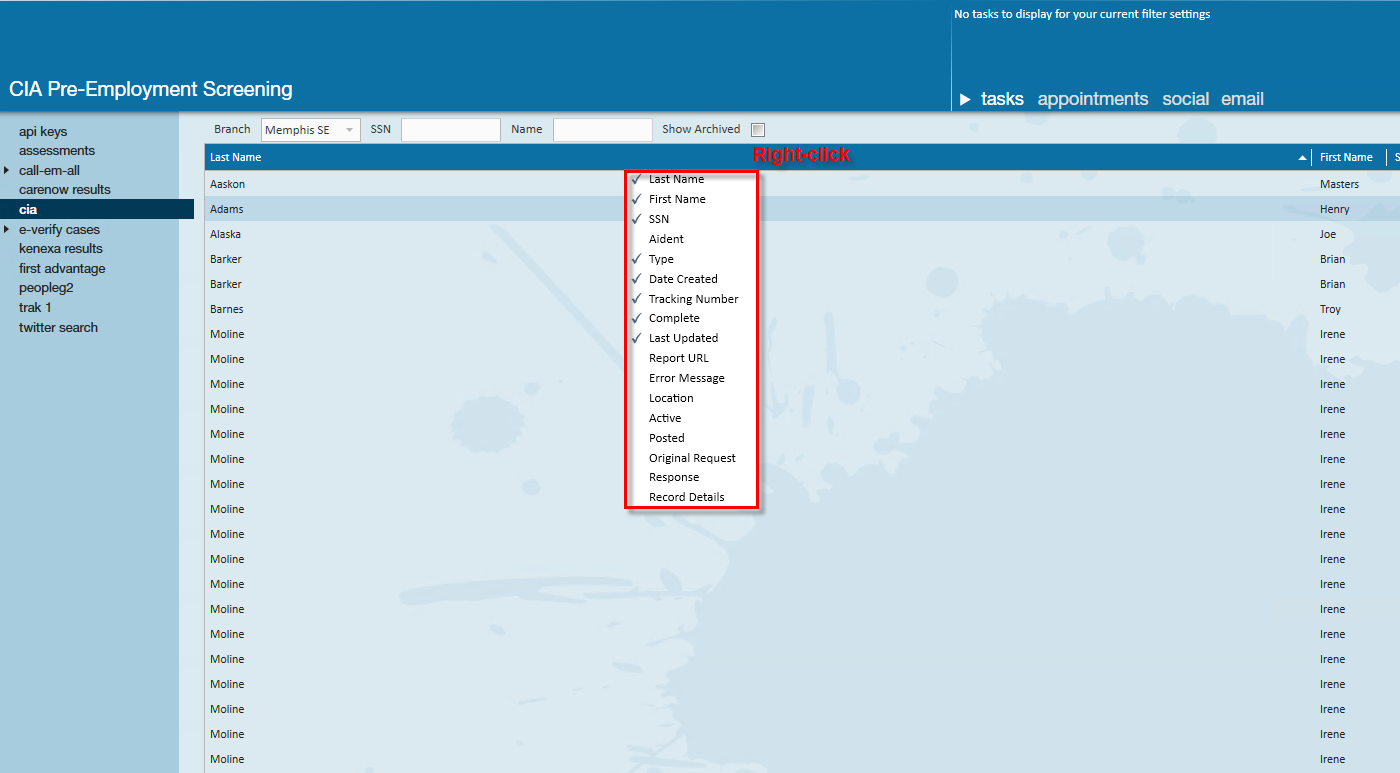Sort by the Last Name column header
The height and width of the screenshot is (773, 1400).
point(235,157)
